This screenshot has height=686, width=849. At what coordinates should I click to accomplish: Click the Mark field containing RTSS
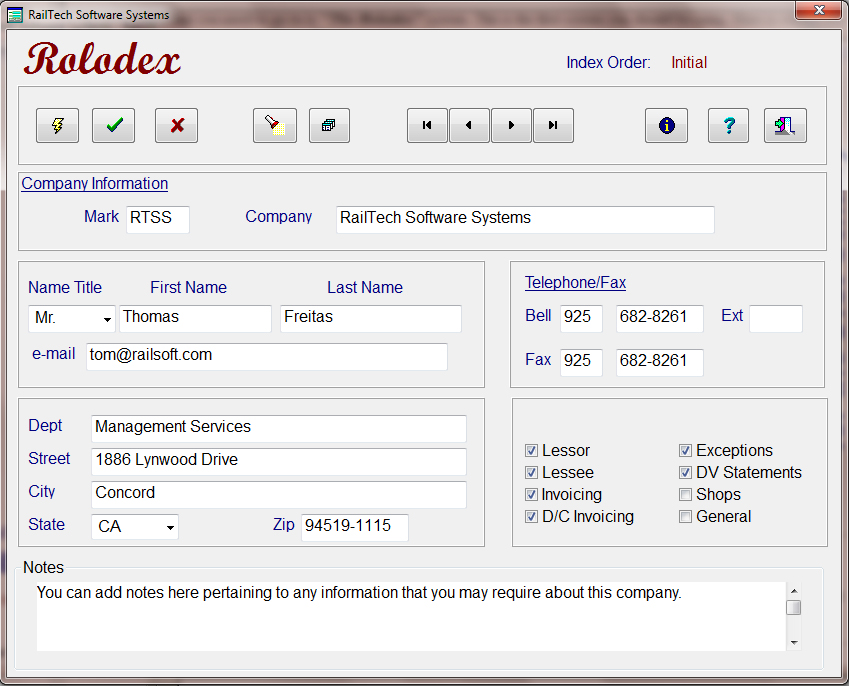[x=158, y=219]
